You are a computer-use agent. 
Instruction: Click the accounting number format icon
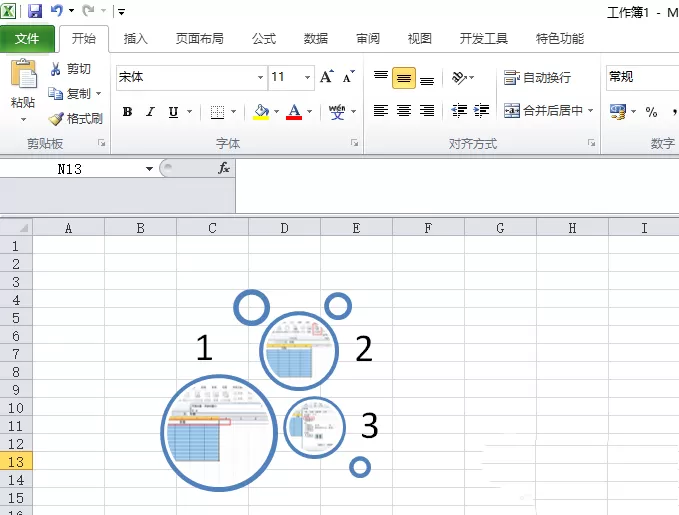[x=618, y=112]
